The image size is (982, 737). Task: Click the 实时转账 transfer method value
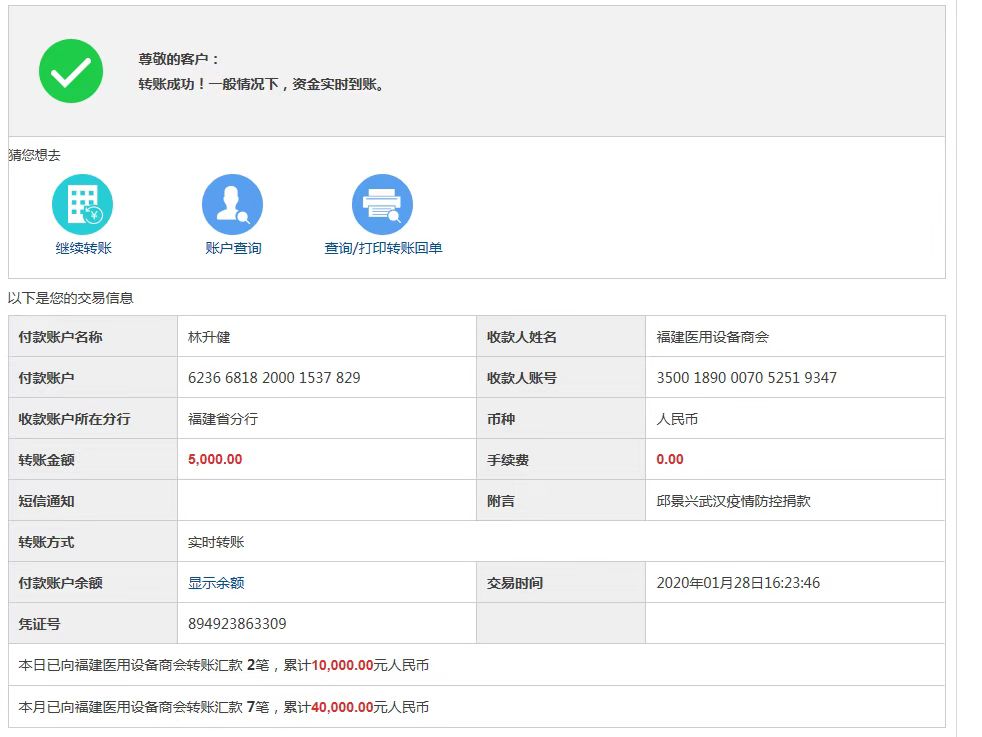pyautogui.click(x=216, y=542)
